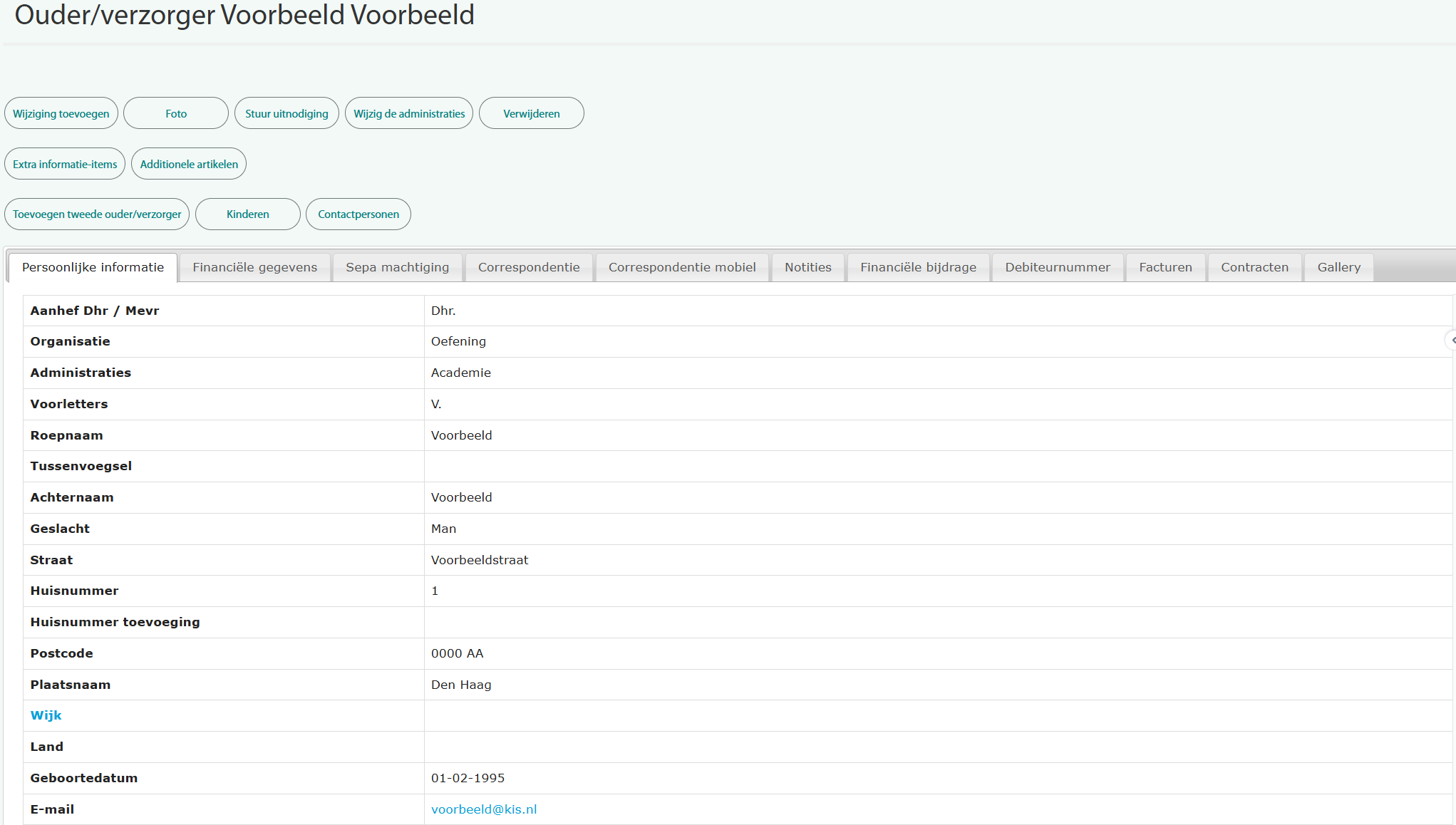The width and height of the screenshot is (1456, 825).
Task: Open the Gallery tab
Action: pyautogui.click(x=1338, y=267)
